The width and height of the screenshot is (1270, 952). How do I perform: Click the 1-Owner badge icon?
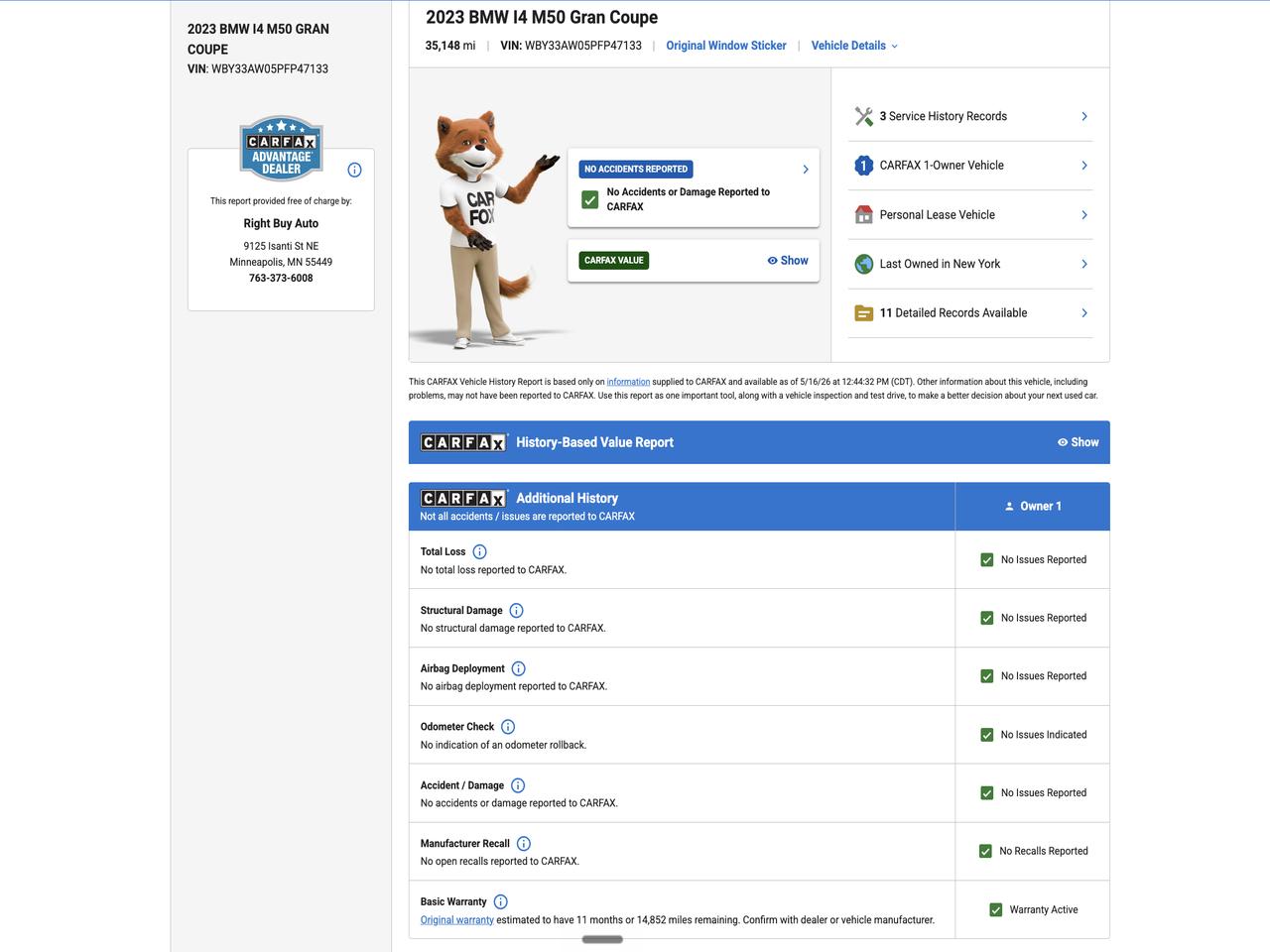863,166
